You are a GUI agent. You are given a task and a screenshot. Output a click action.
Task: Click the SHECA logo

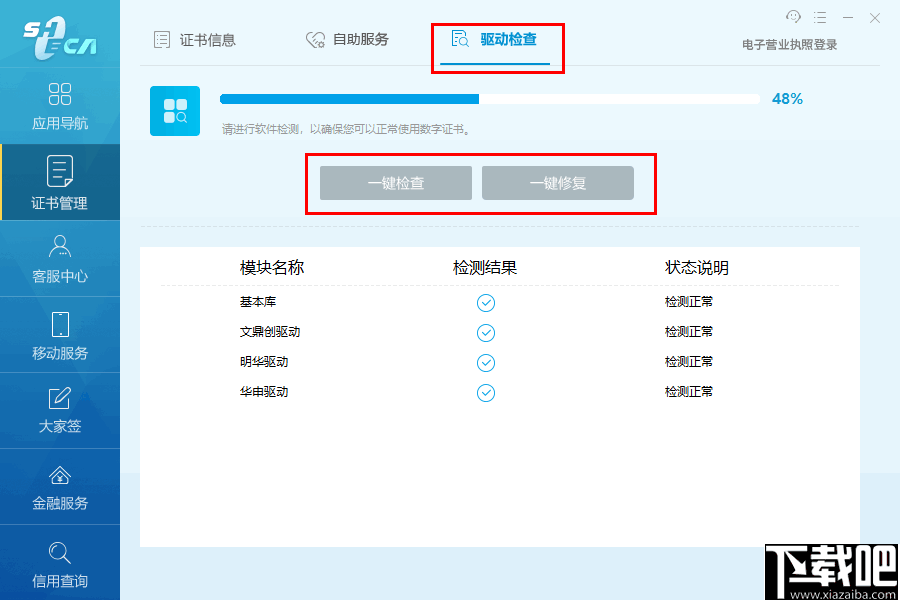pyautogui.click(x=60, y=38)
